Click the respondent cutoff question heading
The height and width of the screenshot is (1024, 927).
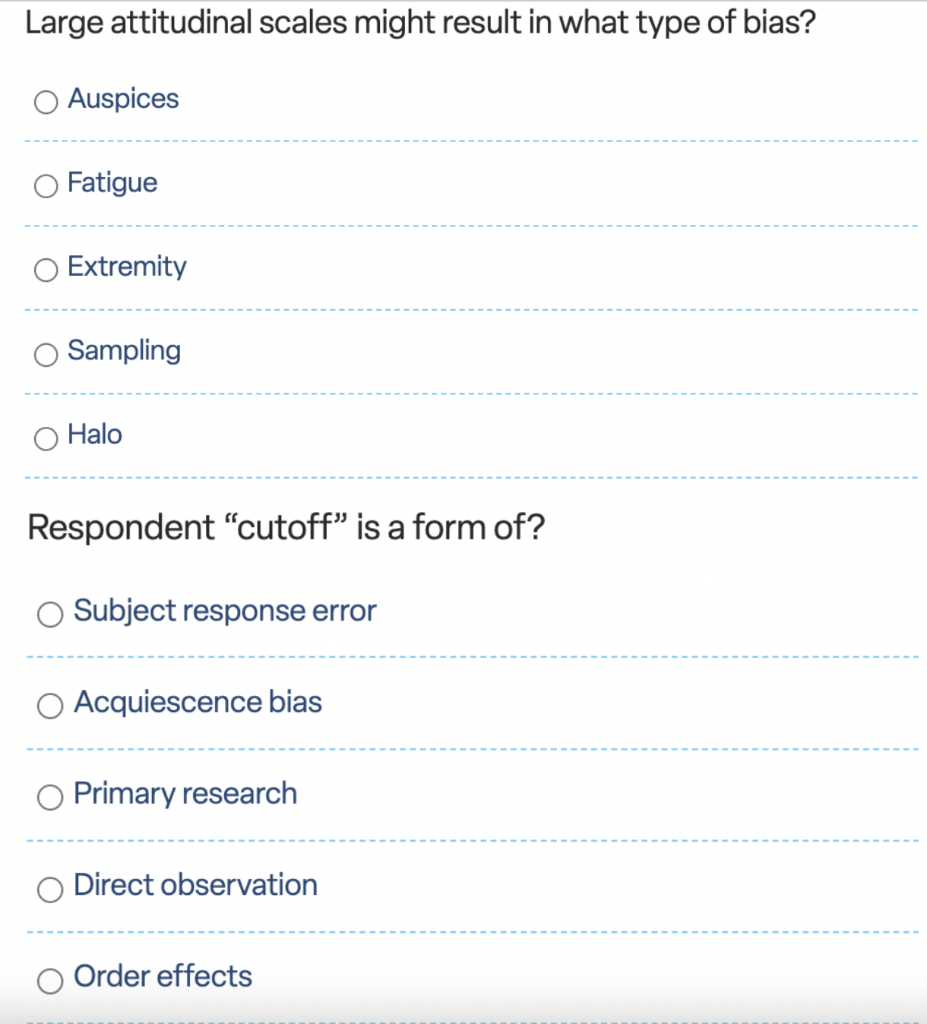(287, 527)
